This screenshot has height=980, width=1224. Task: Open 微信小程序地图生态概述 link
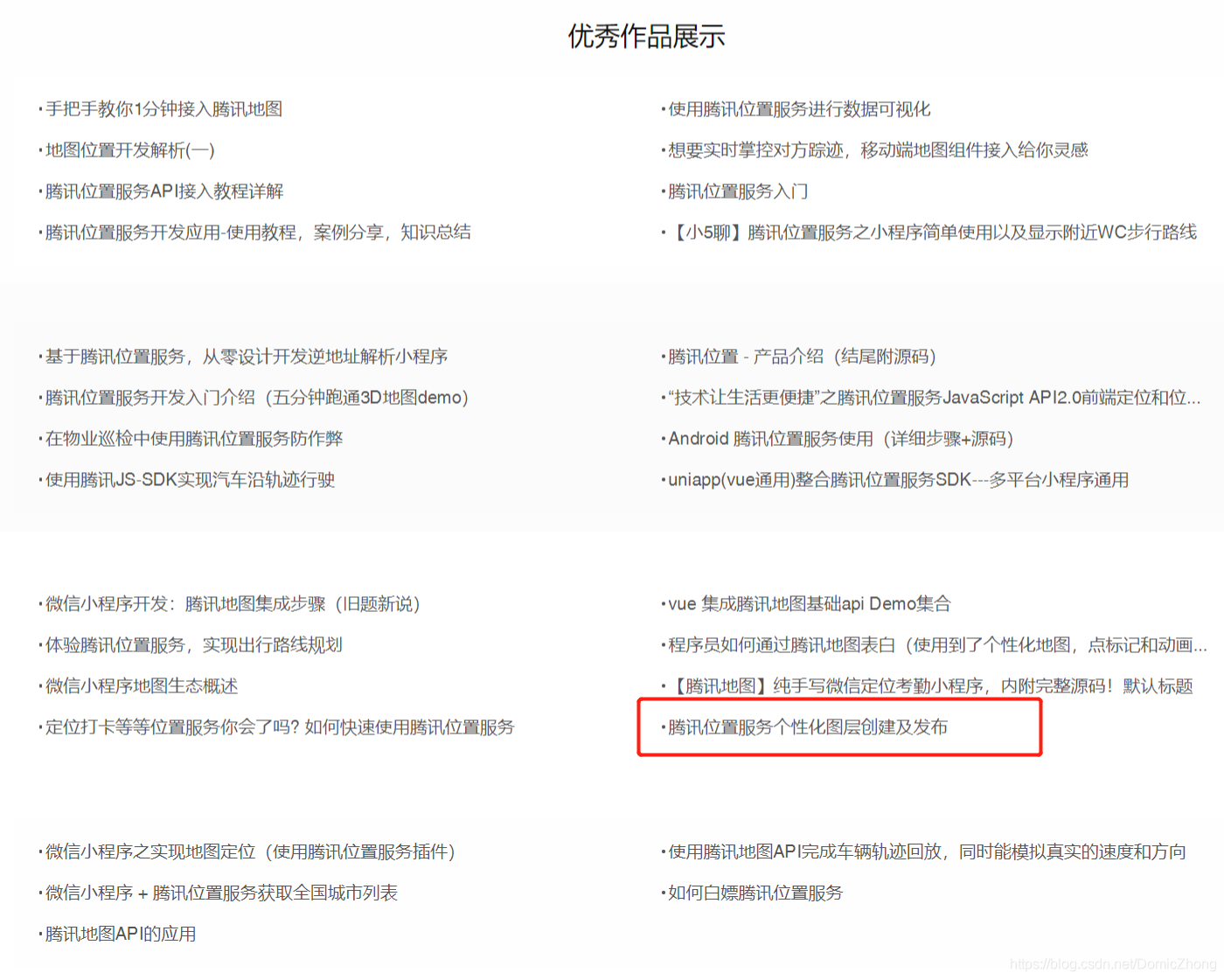(142, 686)
